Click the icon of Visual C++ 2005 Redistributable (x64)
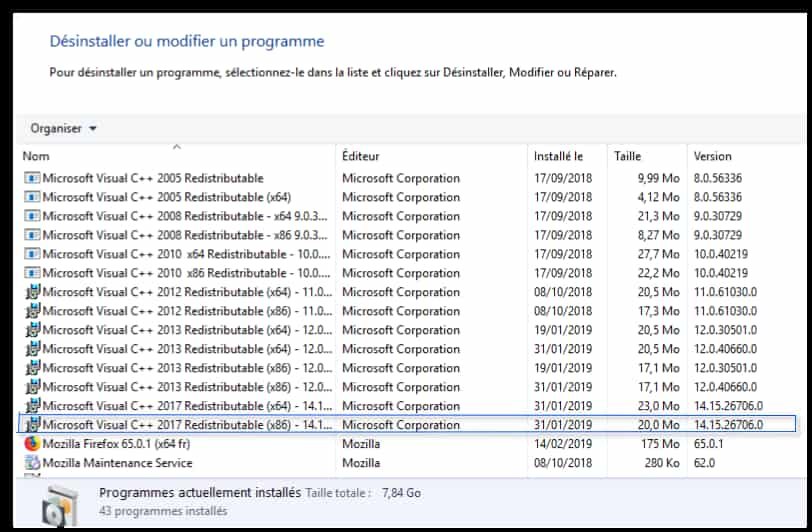The height and width of the screenshot is (532, 812). [x=32, y=197]
